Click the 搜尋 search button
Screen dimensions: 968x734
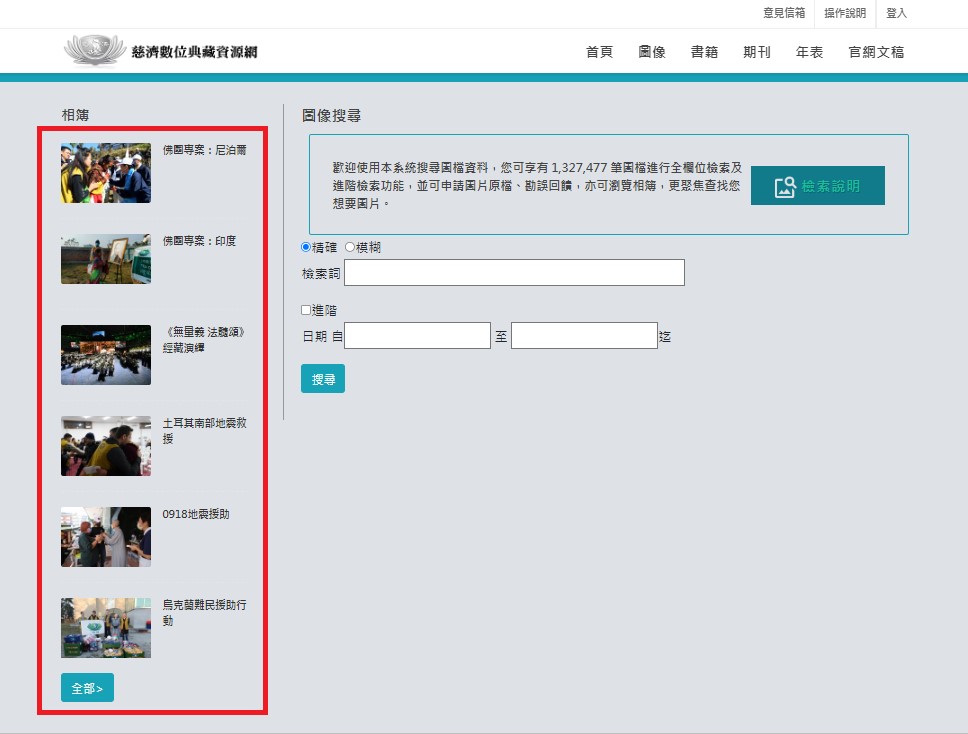(x=323, y=378)
